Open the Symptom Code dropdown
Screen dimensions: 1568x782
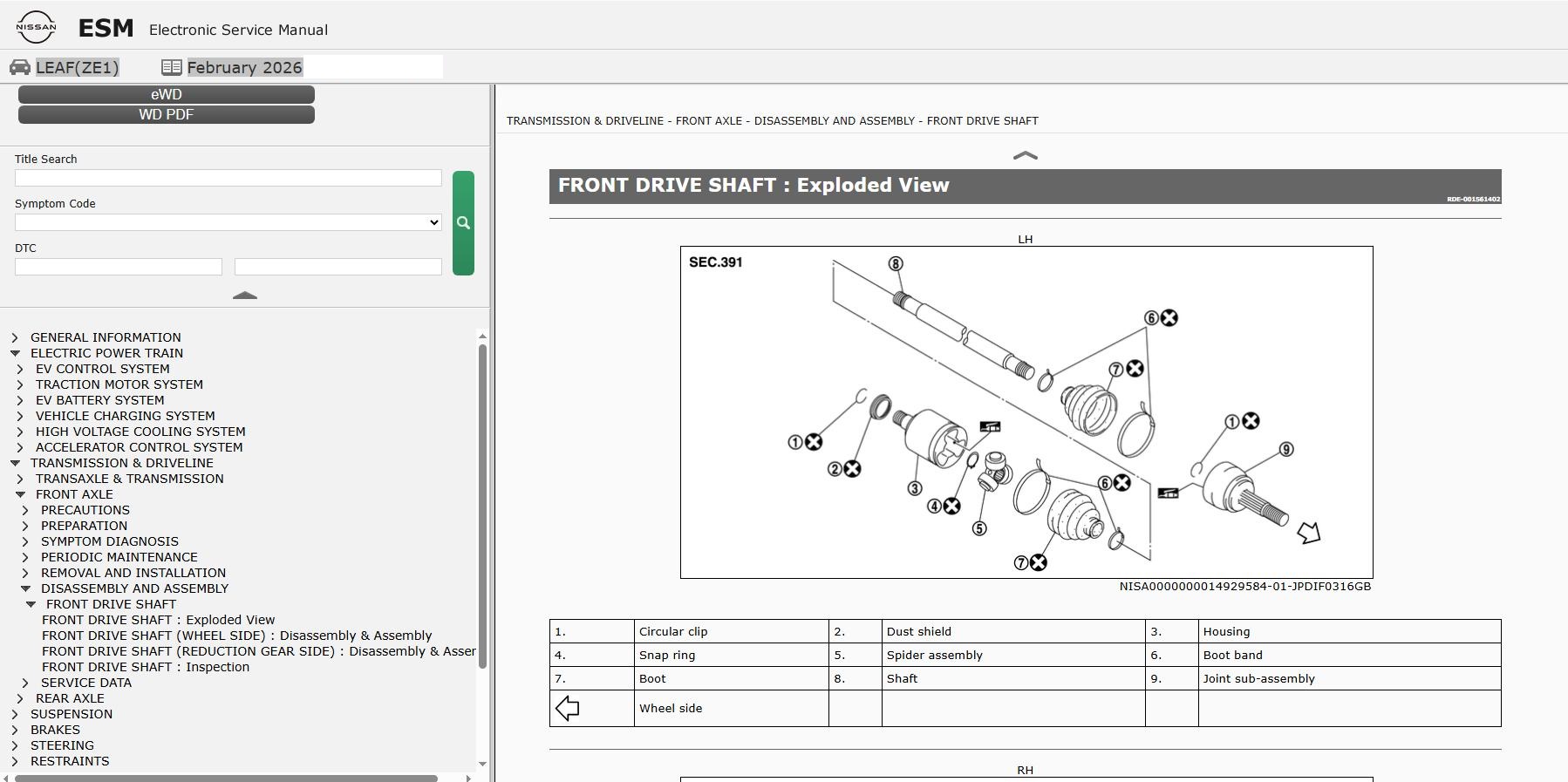pyautogui.click(x=228, y=222)
